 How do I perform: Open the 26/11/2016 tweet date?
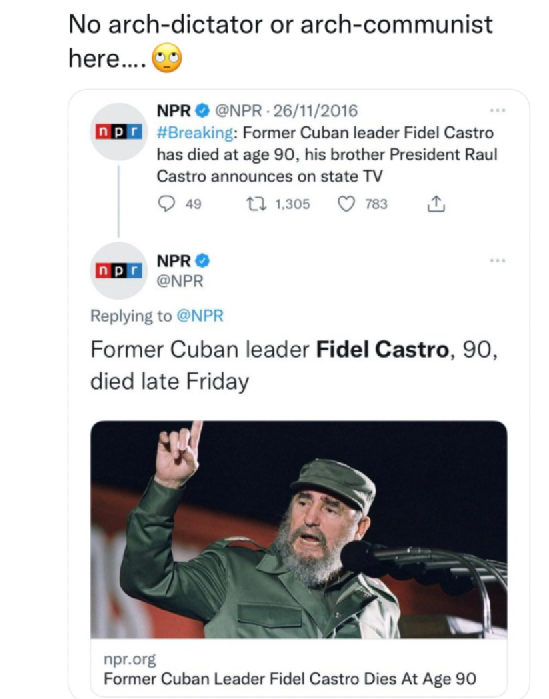[315, 111]
